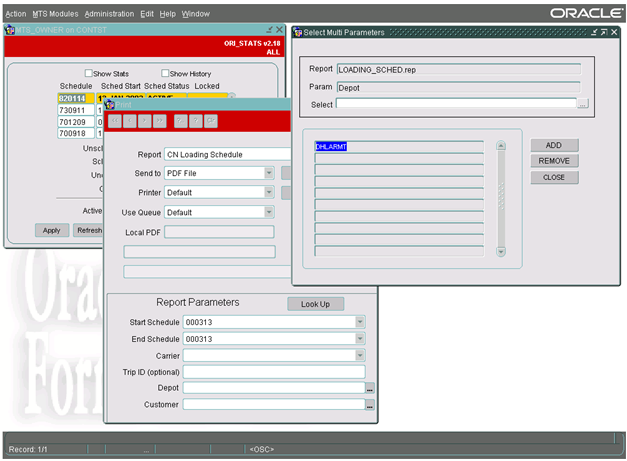Click the Select Multi Parameters window icon
The height and width of the screenshot is (461, 627).
[x=298, y=32]
